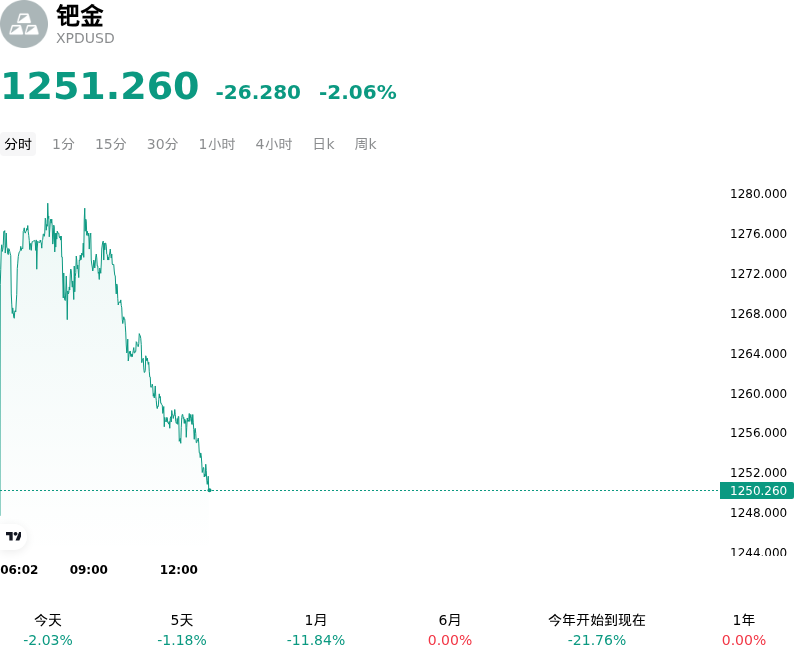Select the 4小时 interval tab
Viewport: 800px width, 660px height.
pyautogui.click(x=274, y=144)
